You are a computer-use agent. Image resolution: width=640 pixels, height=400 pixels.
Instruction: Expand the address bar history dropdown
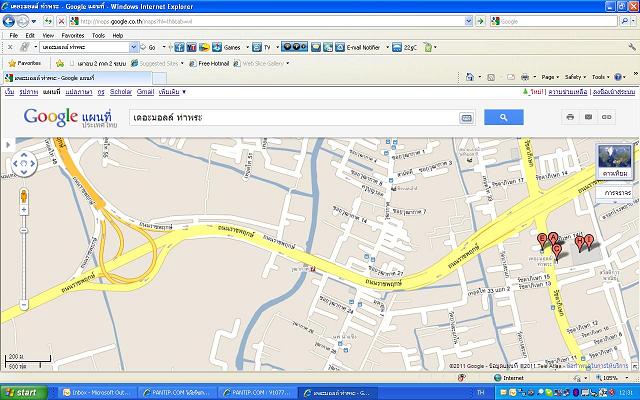click(469, 21)
